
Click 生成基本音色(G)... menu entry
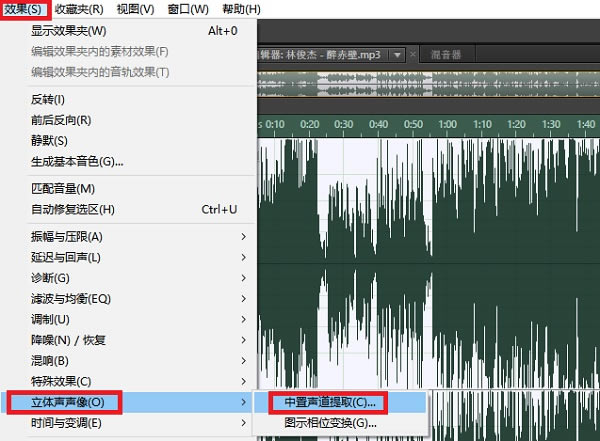pyautogui.click(x=77, y=161)
